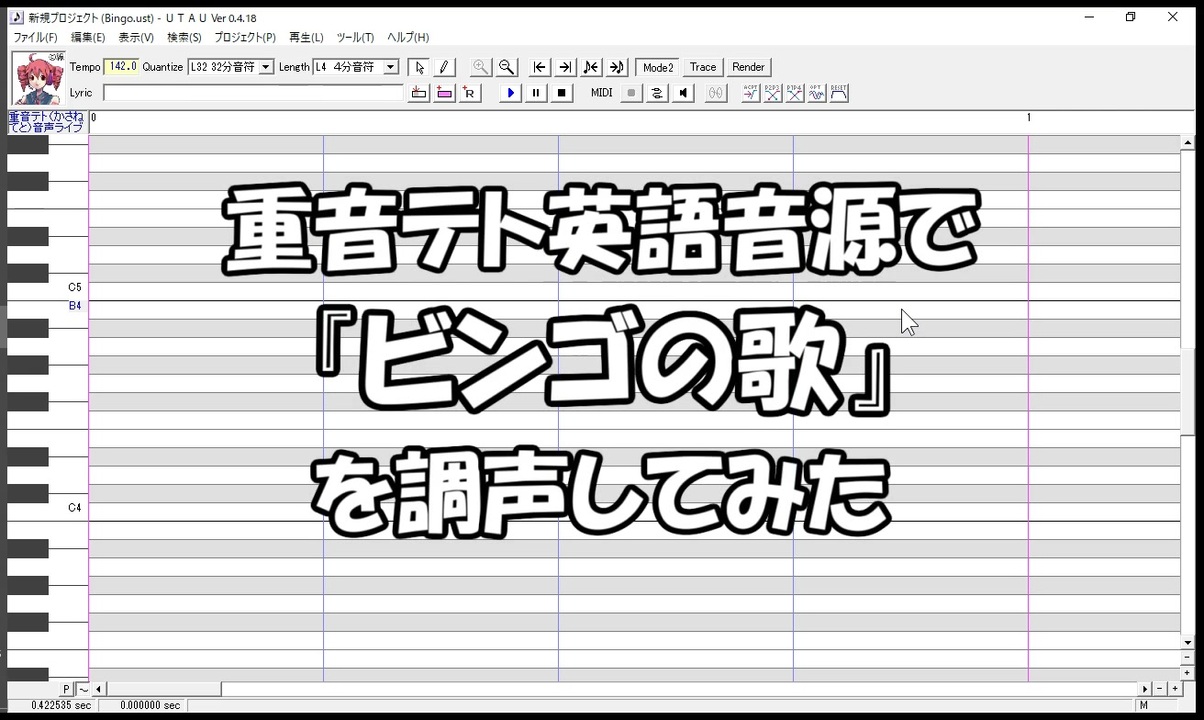Screen dimensions: 1204x720
Task: Click the next note navigation icon
Action: tap(616, 67)
